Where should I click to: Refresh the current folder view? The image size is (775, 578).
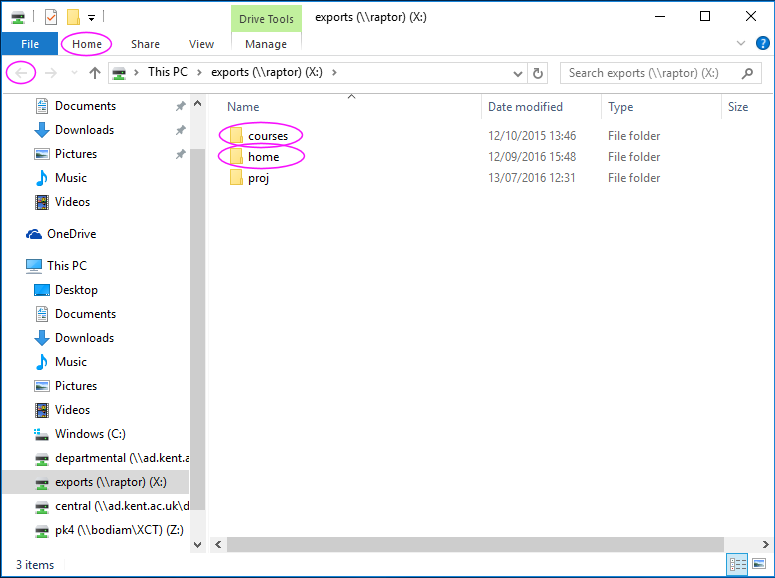point(538,74)
